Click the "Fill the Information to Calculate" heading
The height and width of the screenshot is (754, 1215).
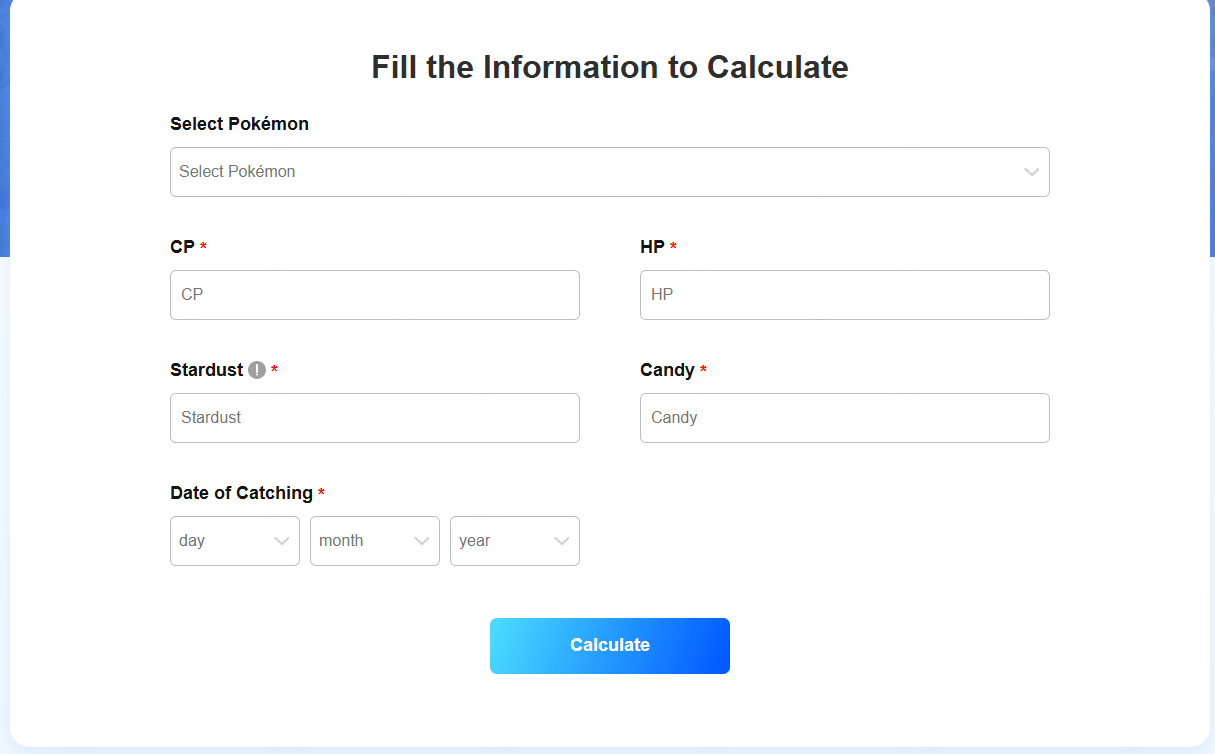coord(610,67)
